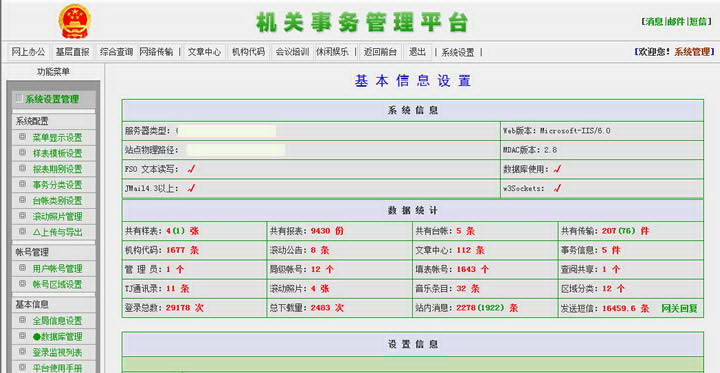Click the 音乐条目 32 条 cell
Image resolution: width=720 pixels, height=373 pixels.
pyautogui.click(x=485, y=289)
